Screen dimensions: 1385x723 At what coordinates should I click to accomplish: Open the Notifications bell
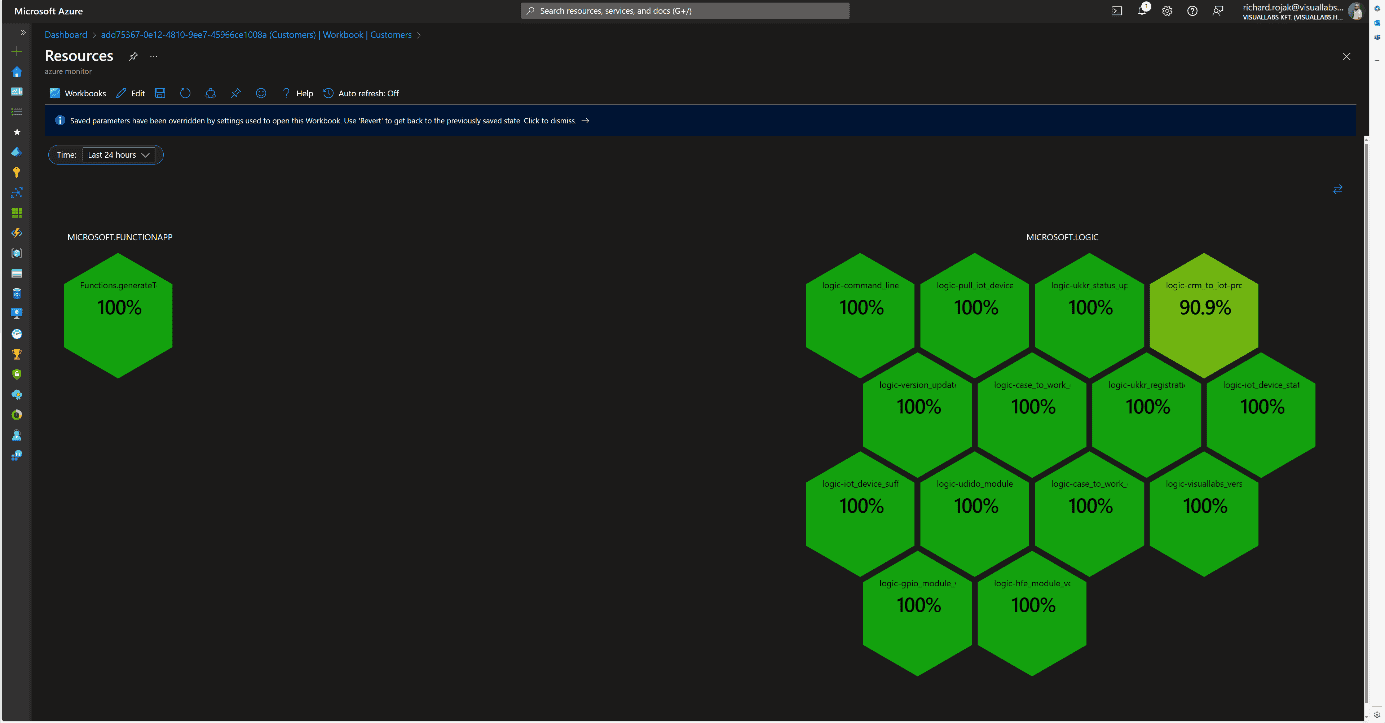coord(1142,11)
